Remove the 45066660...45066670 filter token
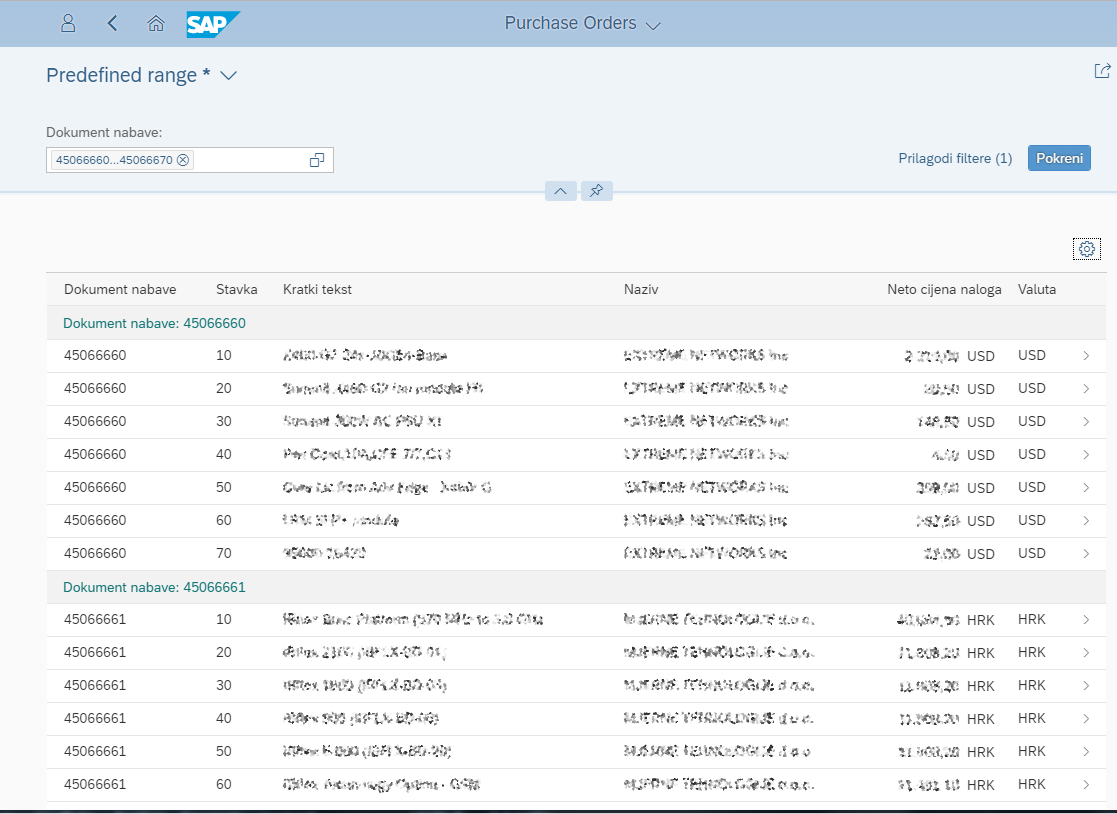The width and height of the screenshot is (1117, 814). coord(183,160)
